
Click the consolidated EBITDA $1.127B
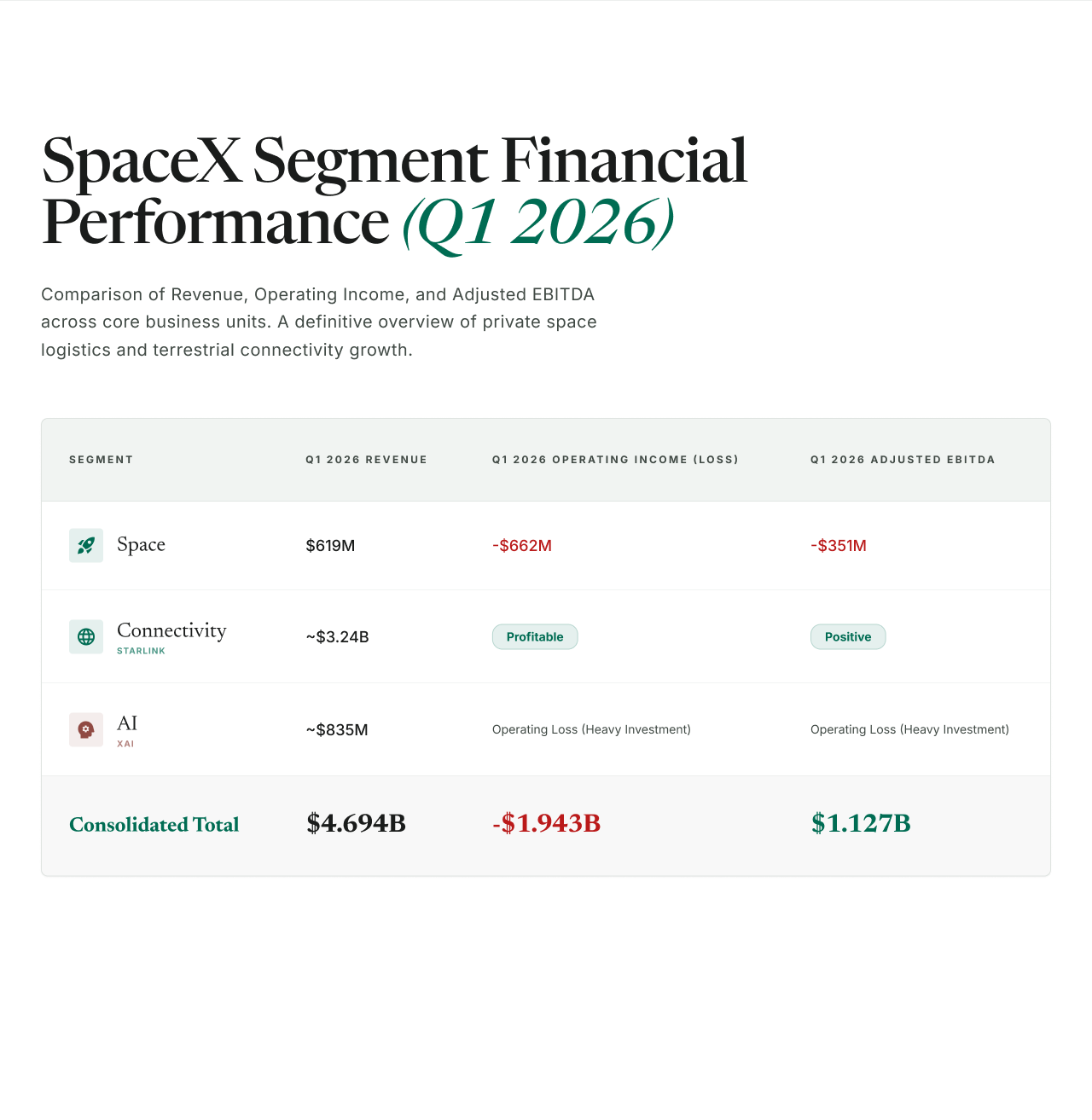[861, 823]
